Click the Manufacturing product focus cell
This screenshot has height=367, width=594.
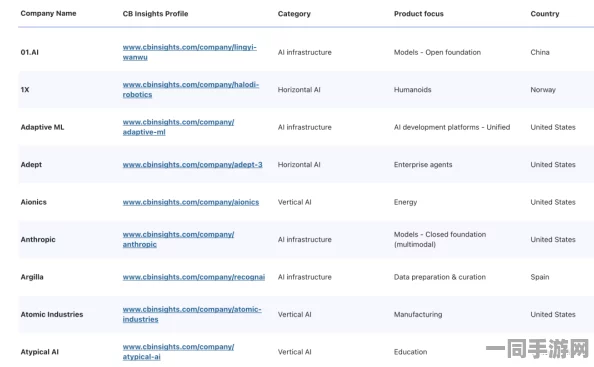click(418, 314)
